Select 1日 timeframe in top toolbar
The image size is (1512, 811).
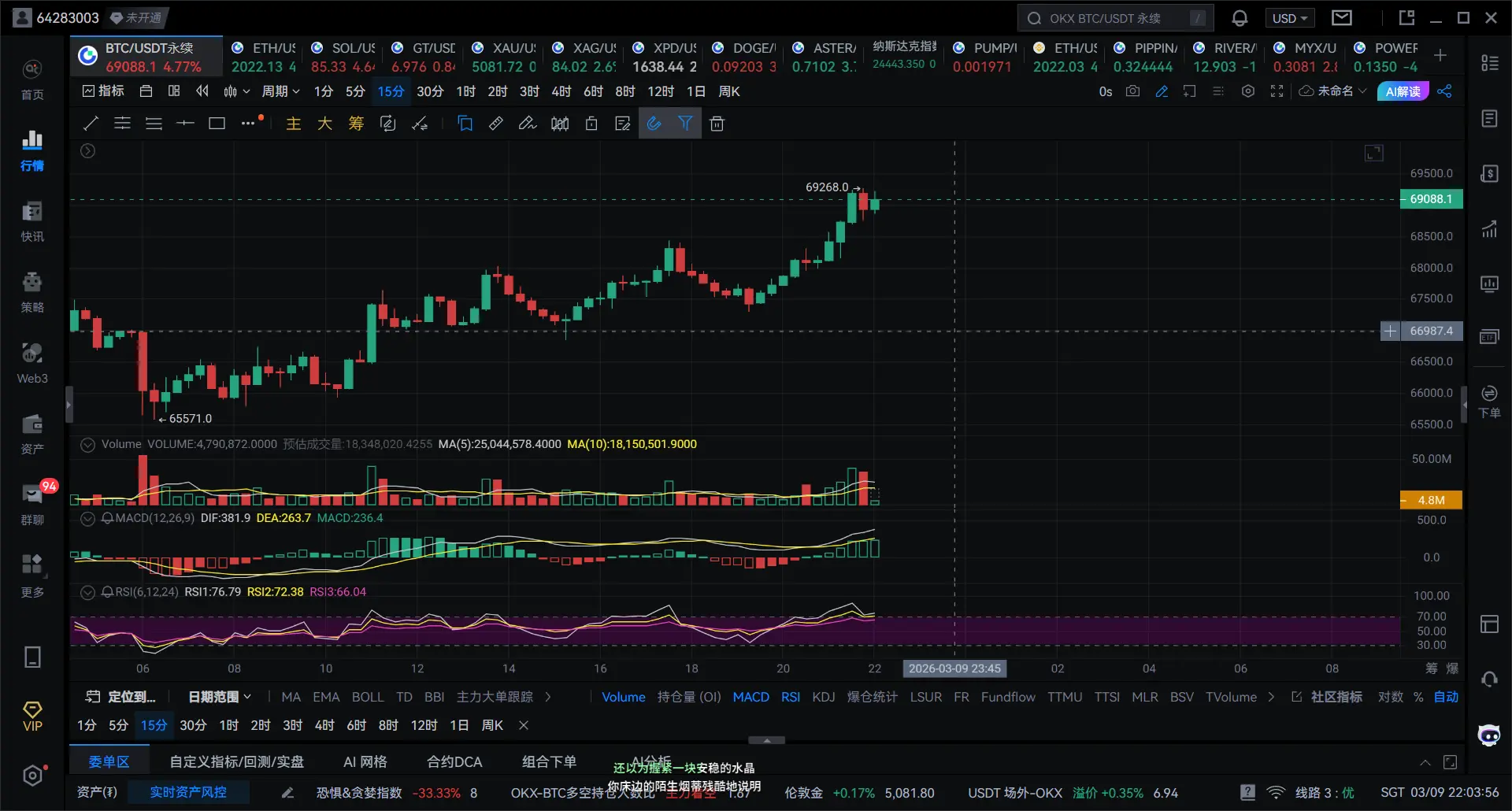[x=696, y=91]
